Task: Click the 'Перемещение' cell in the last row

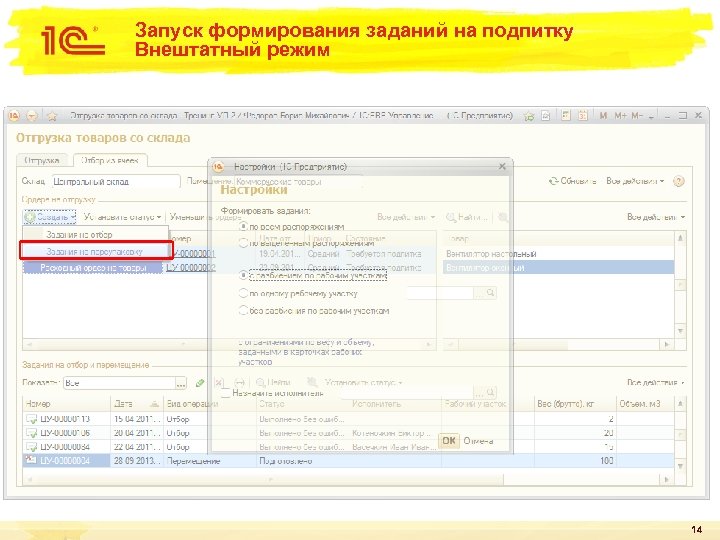Action: 209,461
